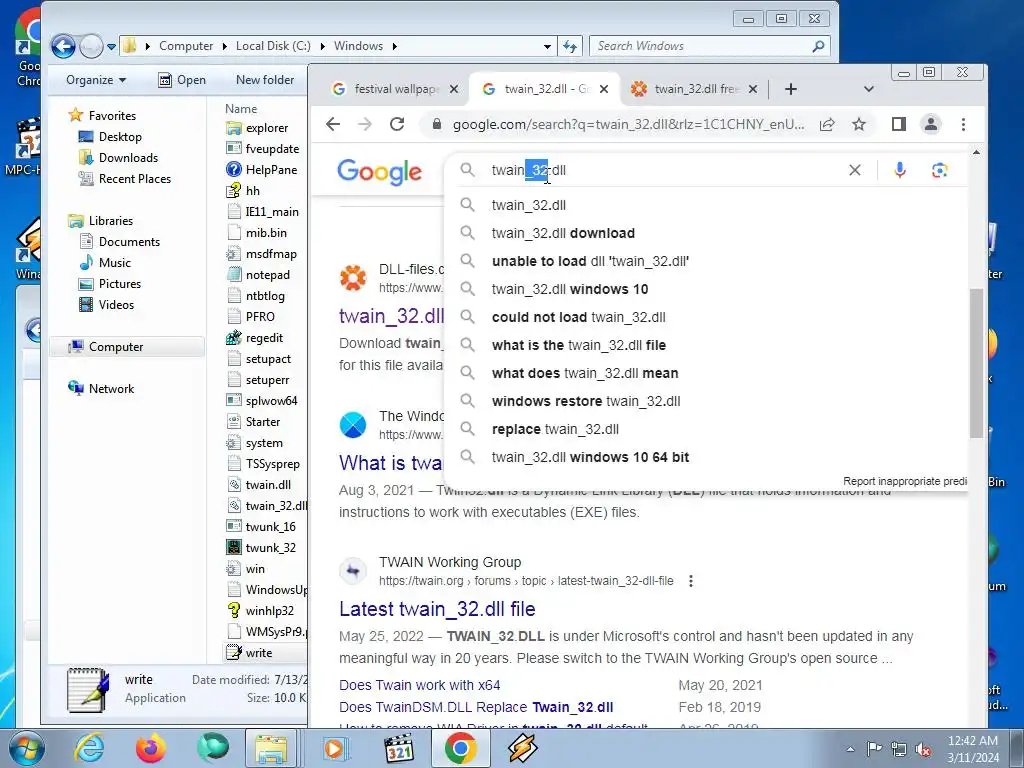Search by image with Google Lens icon
Image resolution: width=1024 pixels, height=768 pixels.
click(939, 170)
